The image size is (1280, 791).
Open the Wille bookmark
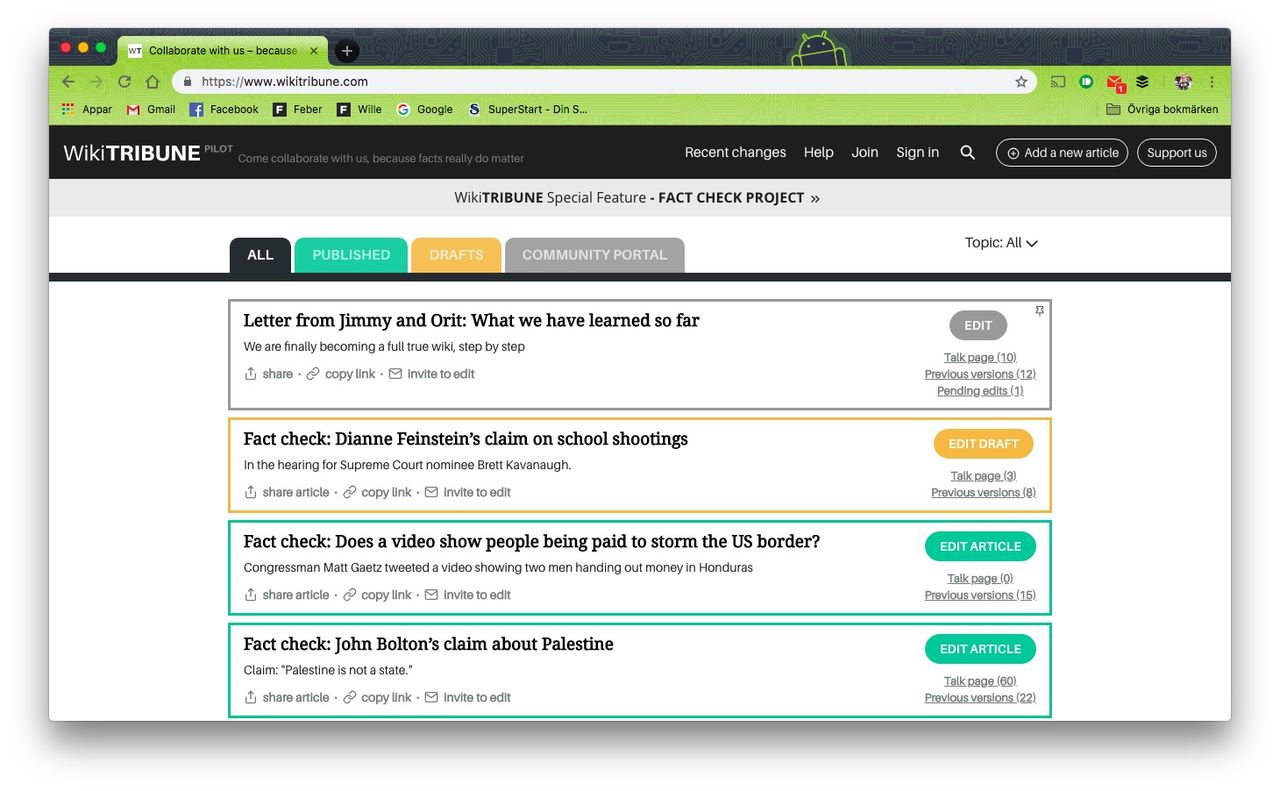click(359, 110)
